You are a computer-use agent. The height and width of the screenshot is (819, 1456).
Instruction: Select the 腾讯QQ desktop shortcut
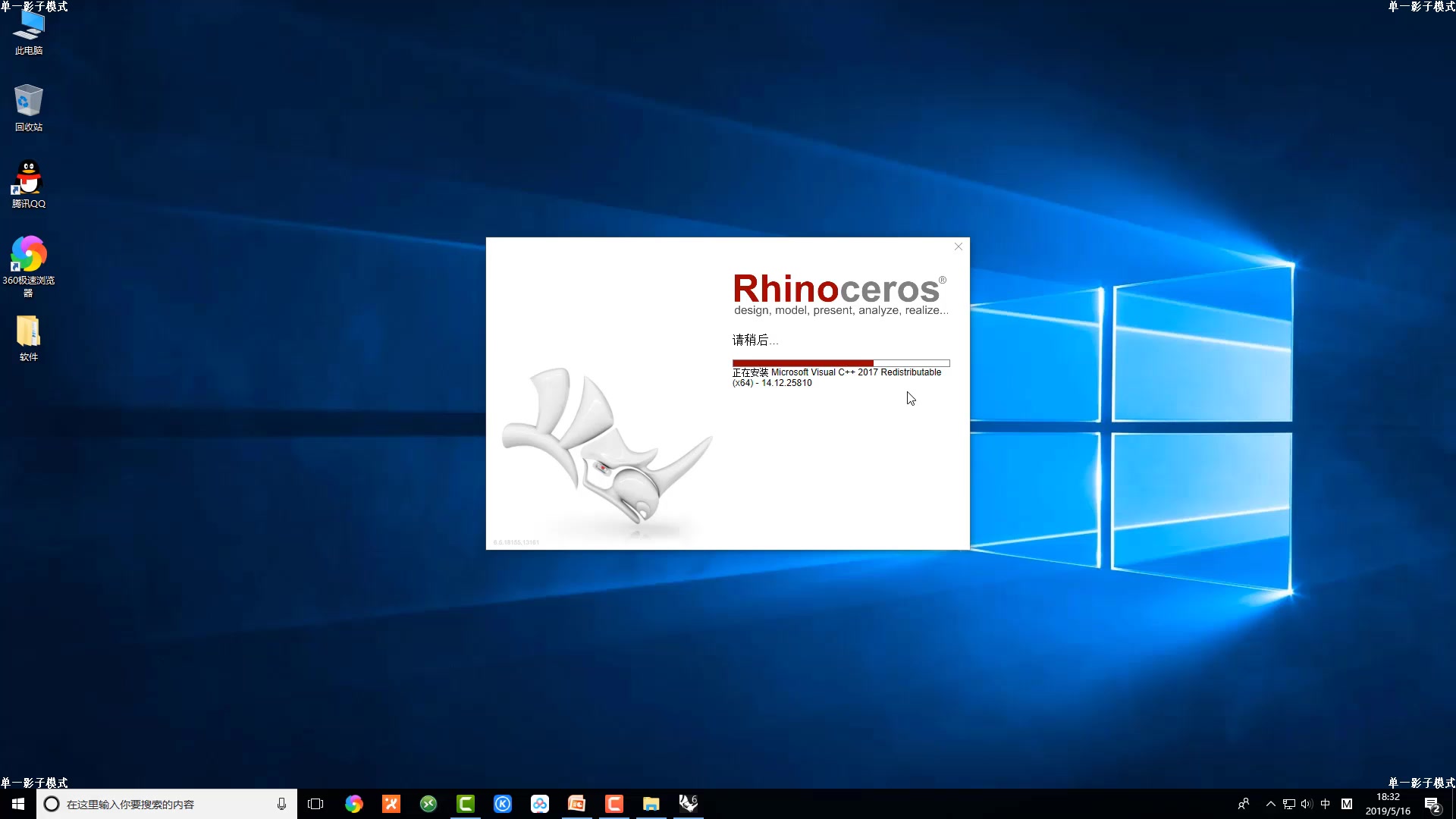coord(29,185)
